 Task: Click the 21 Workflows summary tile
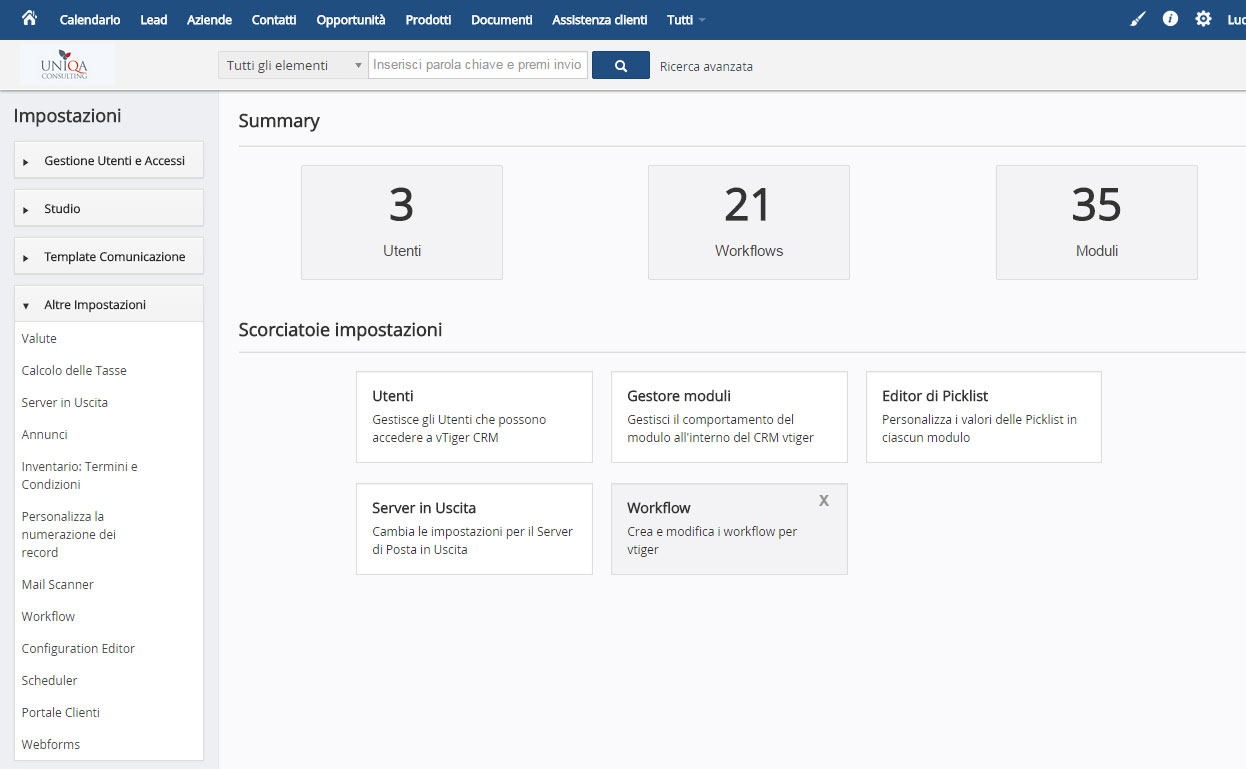[749, 222]
